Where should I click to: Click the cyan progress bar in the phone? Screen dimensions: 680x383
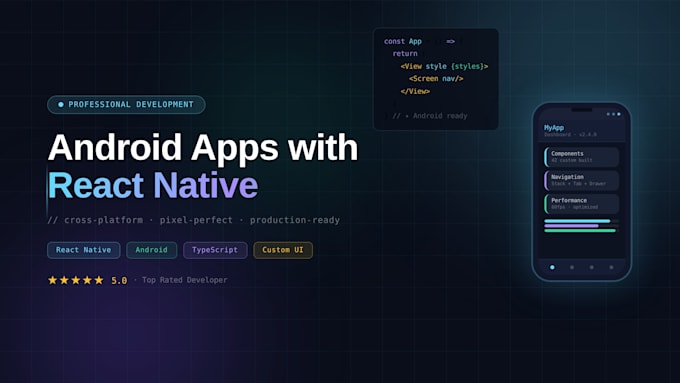[577, 221]
